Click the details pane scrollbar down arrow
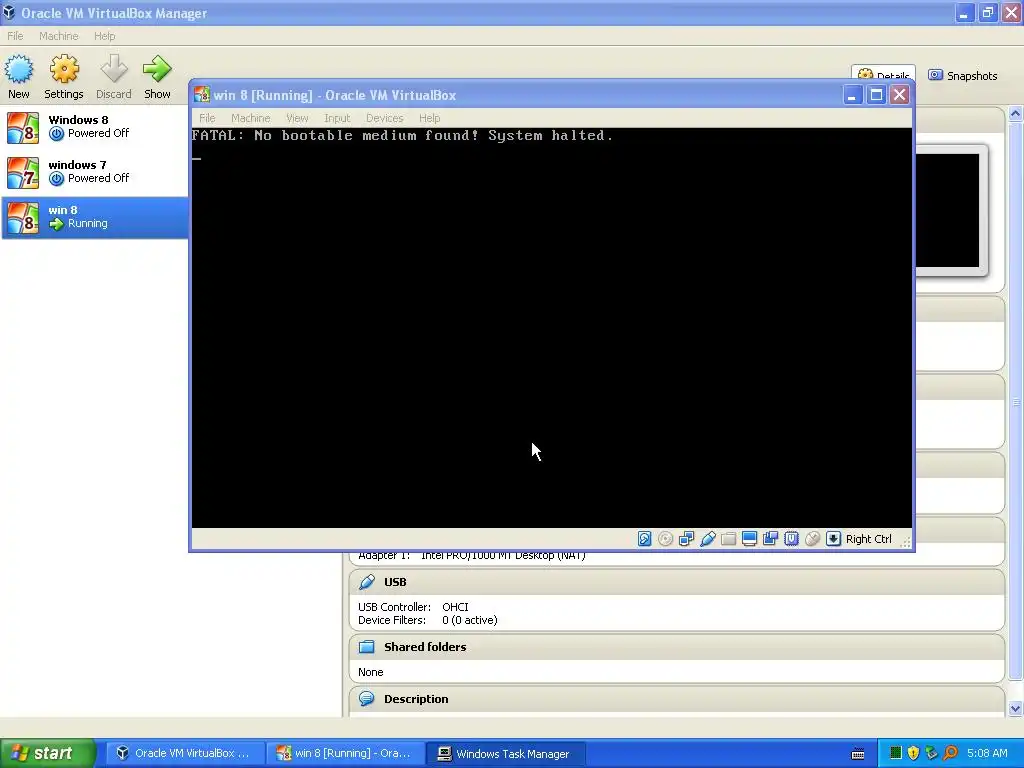Viewport: 1024px width, 768px height. tap(1016, 709)
